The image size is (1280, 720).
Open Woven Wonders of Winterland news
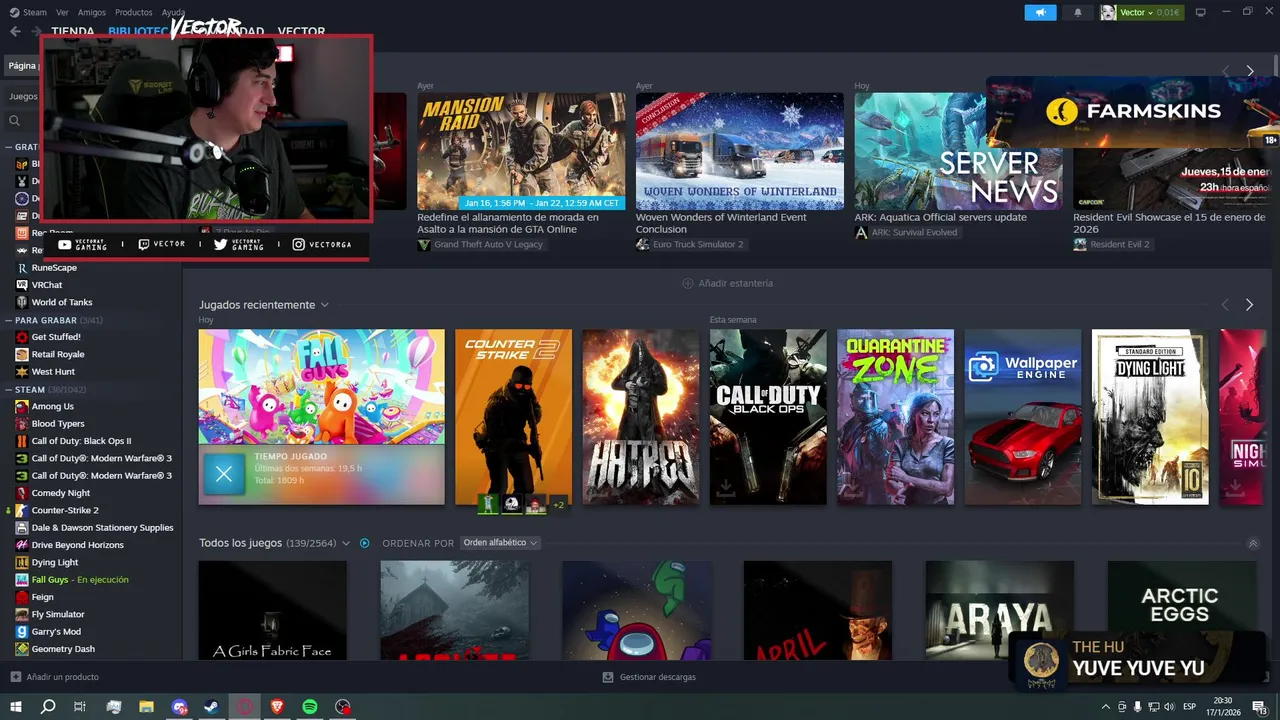(740, 151)
